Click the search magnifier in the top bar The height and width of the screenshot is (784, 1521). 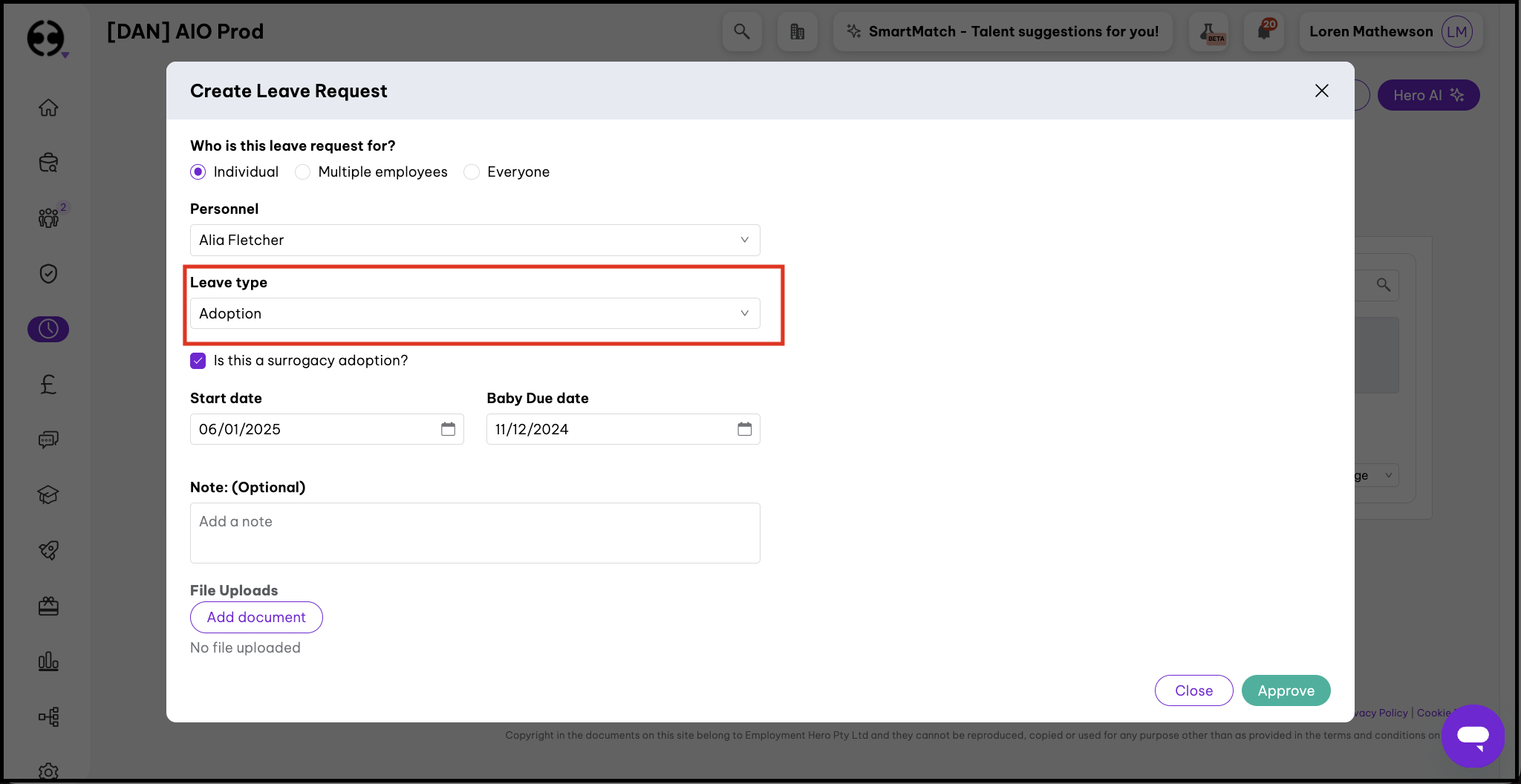tap(741, 31)
